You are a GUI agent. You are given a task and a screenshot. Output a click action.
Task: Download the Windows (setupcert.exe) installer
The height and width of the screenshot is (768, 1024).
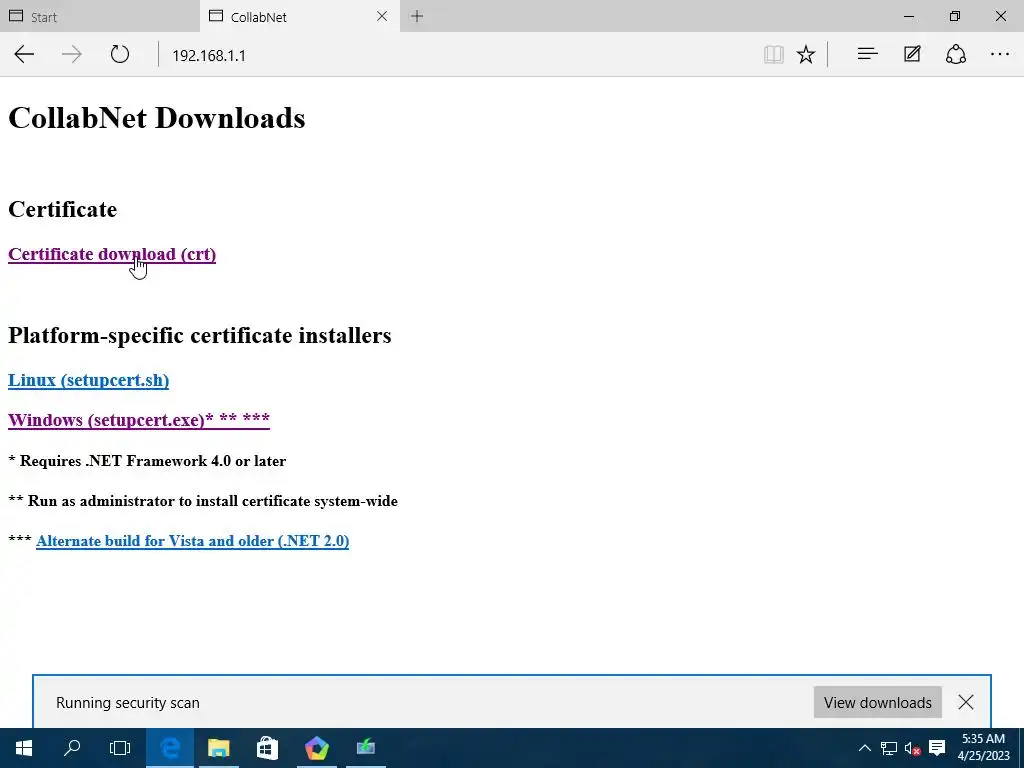click(x=138, y=419)
